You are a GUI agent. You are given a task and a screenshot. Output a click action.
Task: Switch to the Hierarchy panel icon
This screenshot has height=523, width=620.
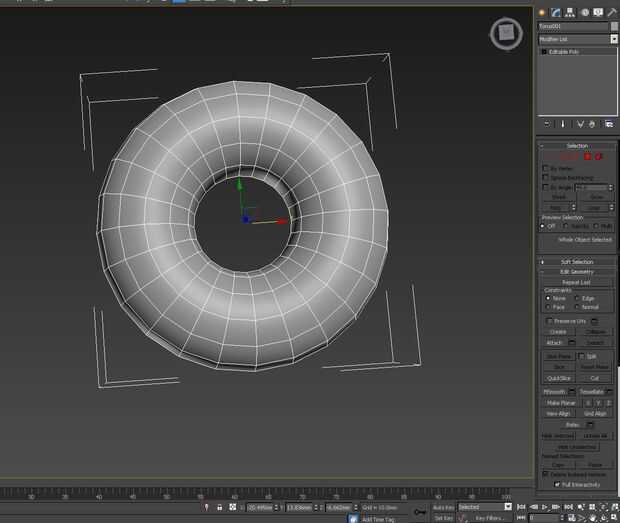pyautogui.click(x=569, y=12)
